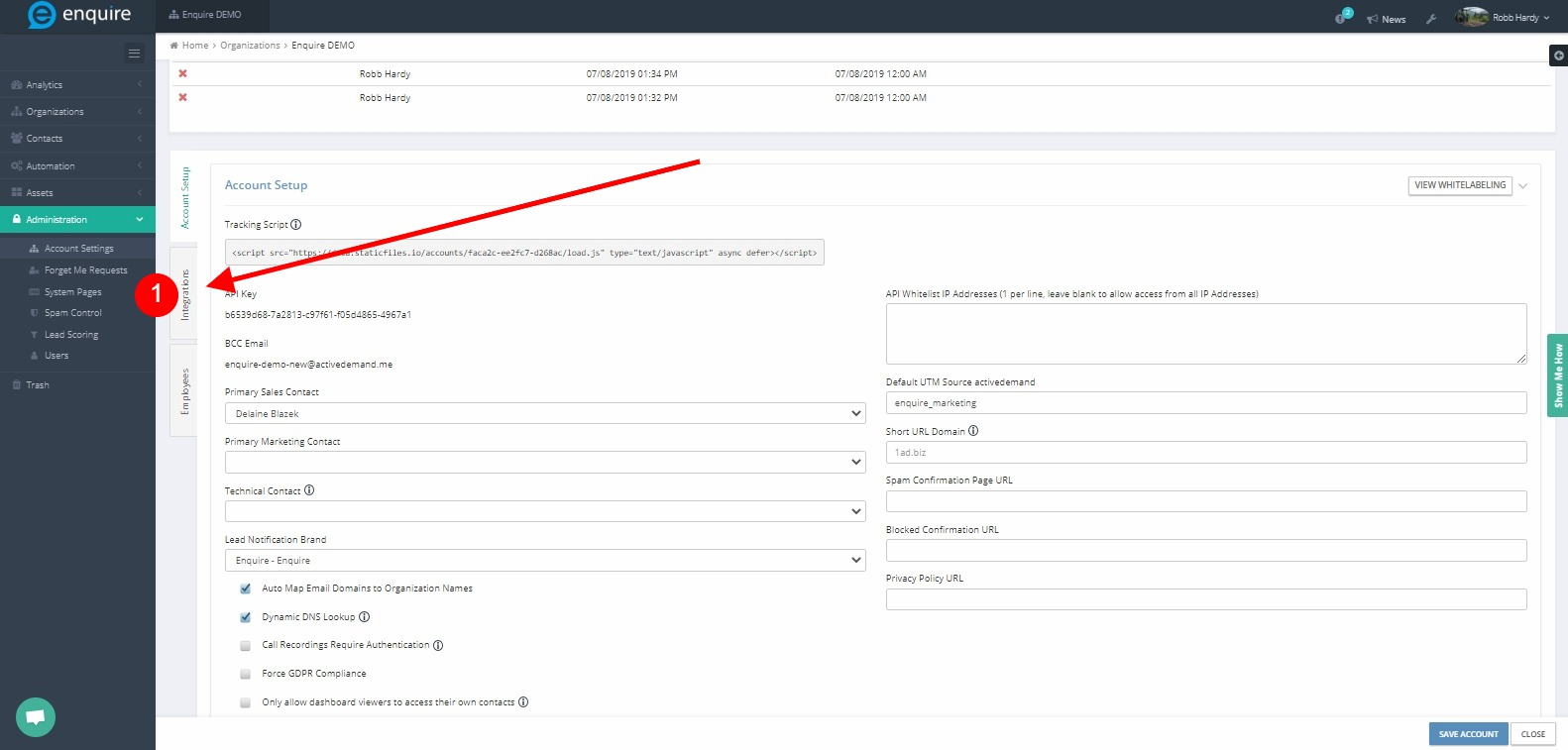Switch to Employees vertical tab
This screenshot has width=1568, height=750.
click(184, 391)
